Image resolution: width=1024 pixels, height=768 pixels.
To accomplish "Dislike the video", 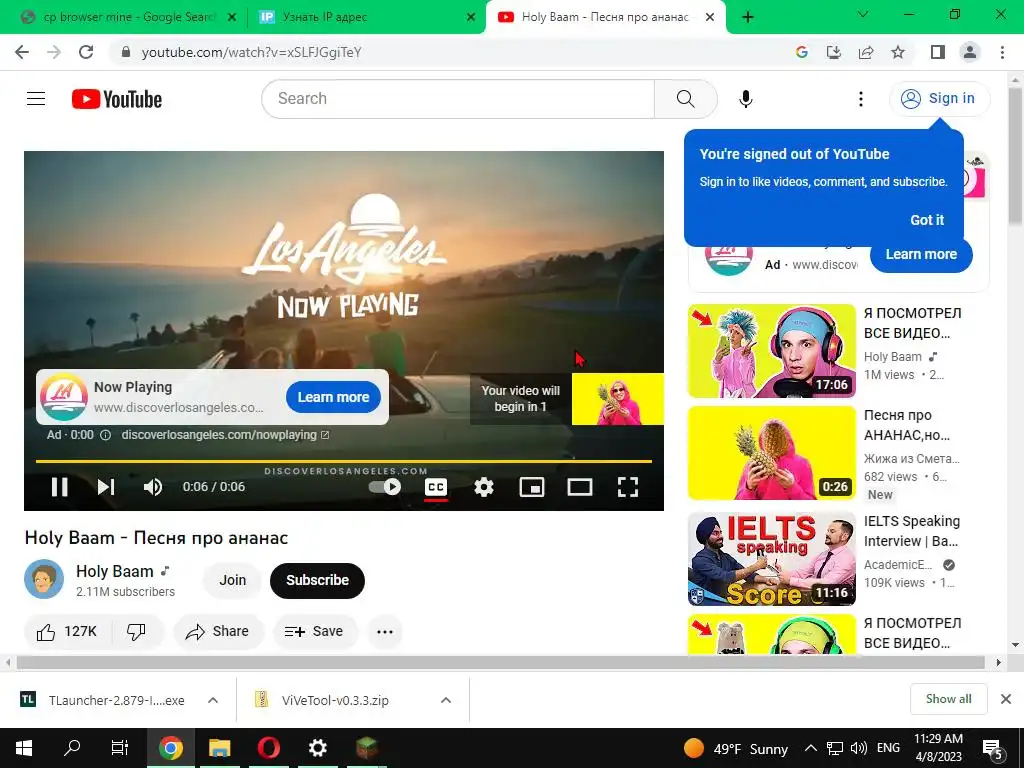I will click(136, 632).
